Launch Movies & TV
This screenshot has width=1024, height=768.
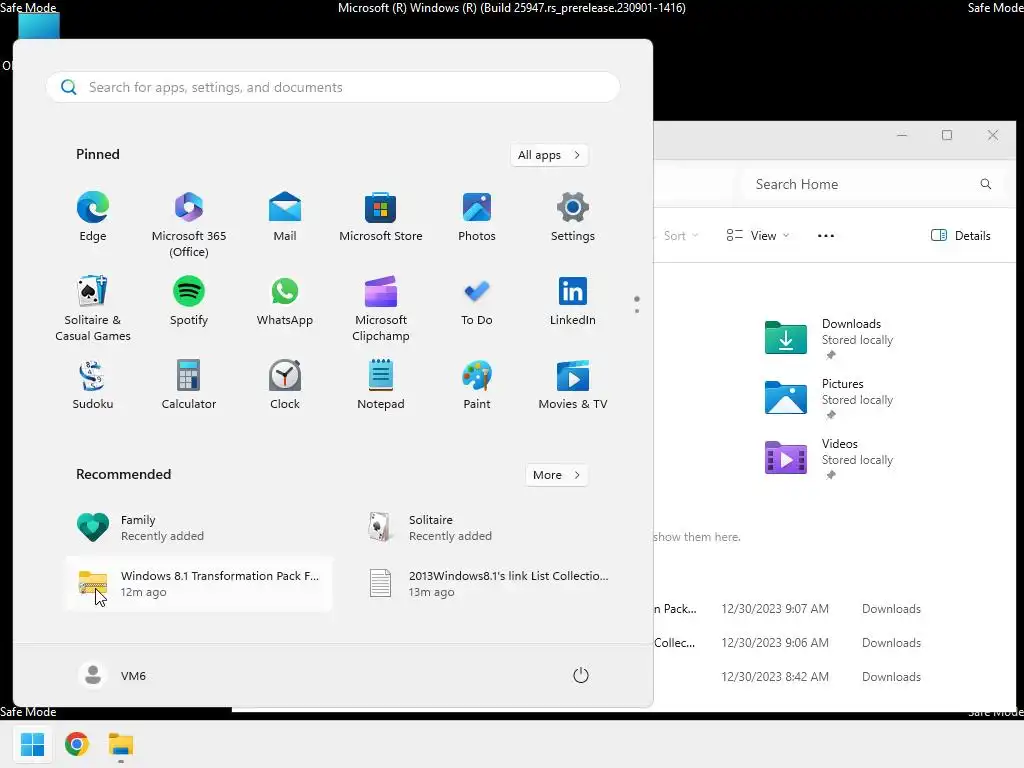pyautogui.click(x=573, y=385)
